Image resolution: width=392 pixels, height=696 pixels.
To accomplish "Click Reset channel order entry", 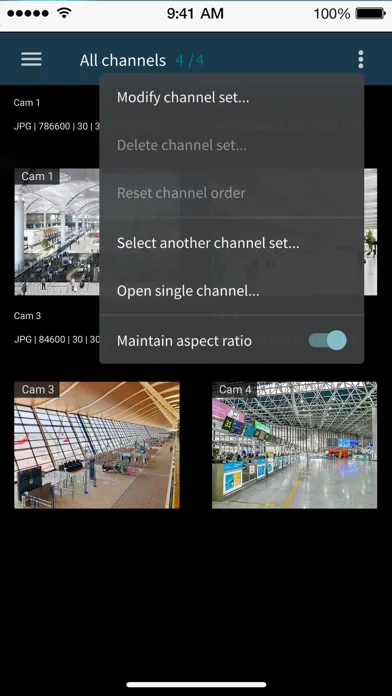I will pyautogui.click(x=232, y=193).
